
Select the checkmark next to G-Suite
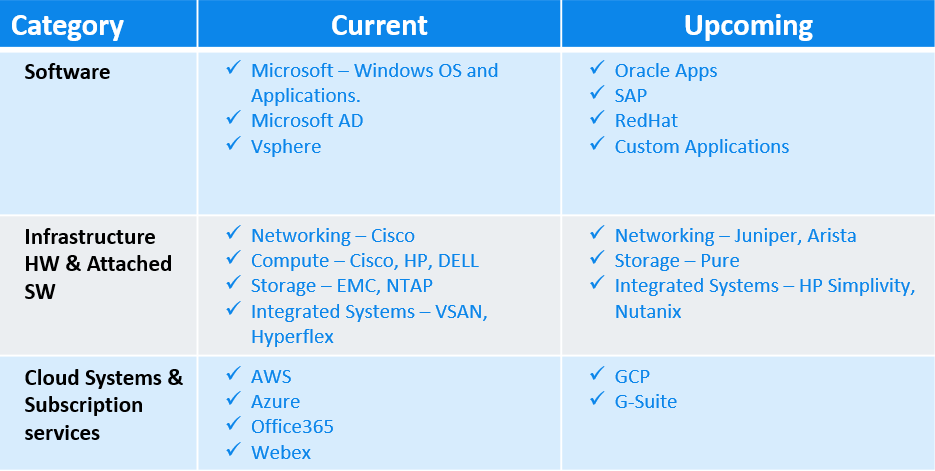pos(597,399)
